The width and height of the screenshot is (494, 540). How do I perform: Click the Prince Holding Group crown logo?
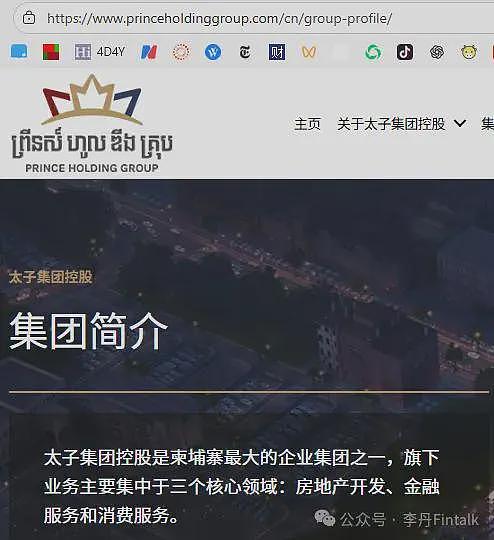92,100
